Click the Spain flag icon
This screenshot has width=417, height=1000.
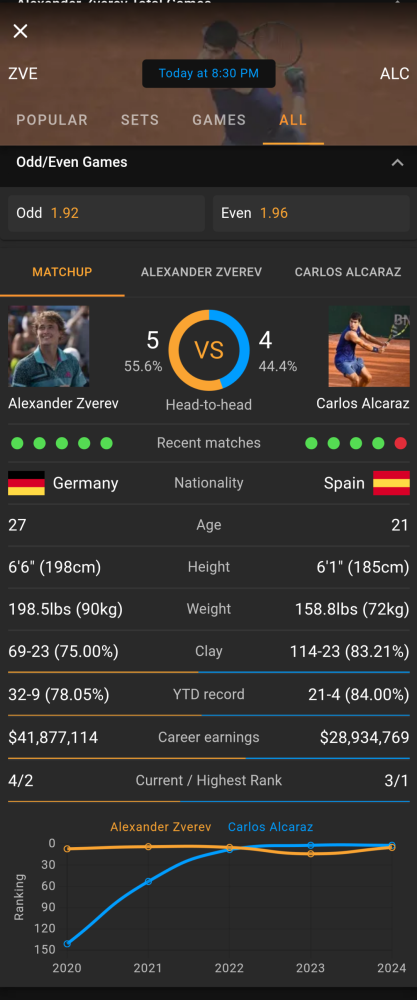[391, 483]
